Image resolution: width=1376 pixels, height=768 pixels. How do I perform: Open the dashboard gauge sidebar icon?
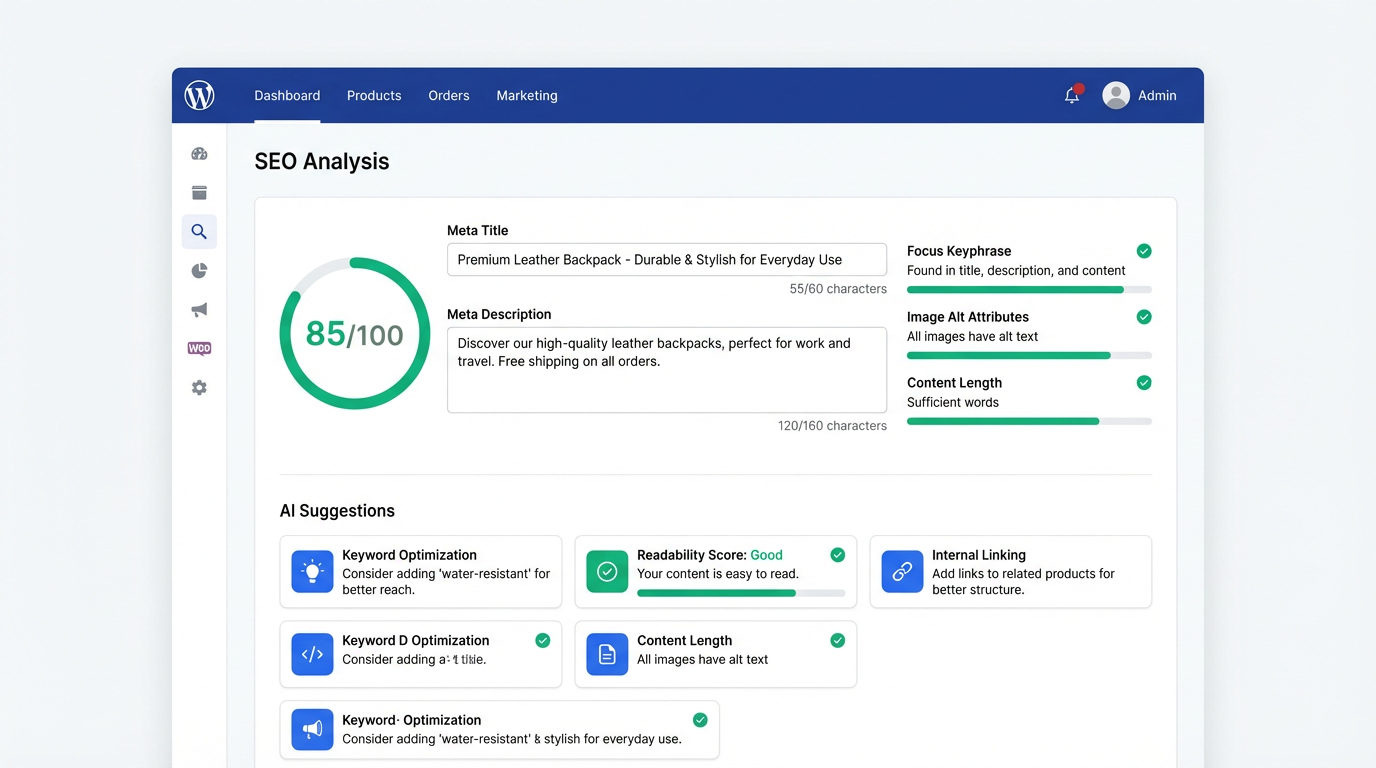tap(199, 154)
